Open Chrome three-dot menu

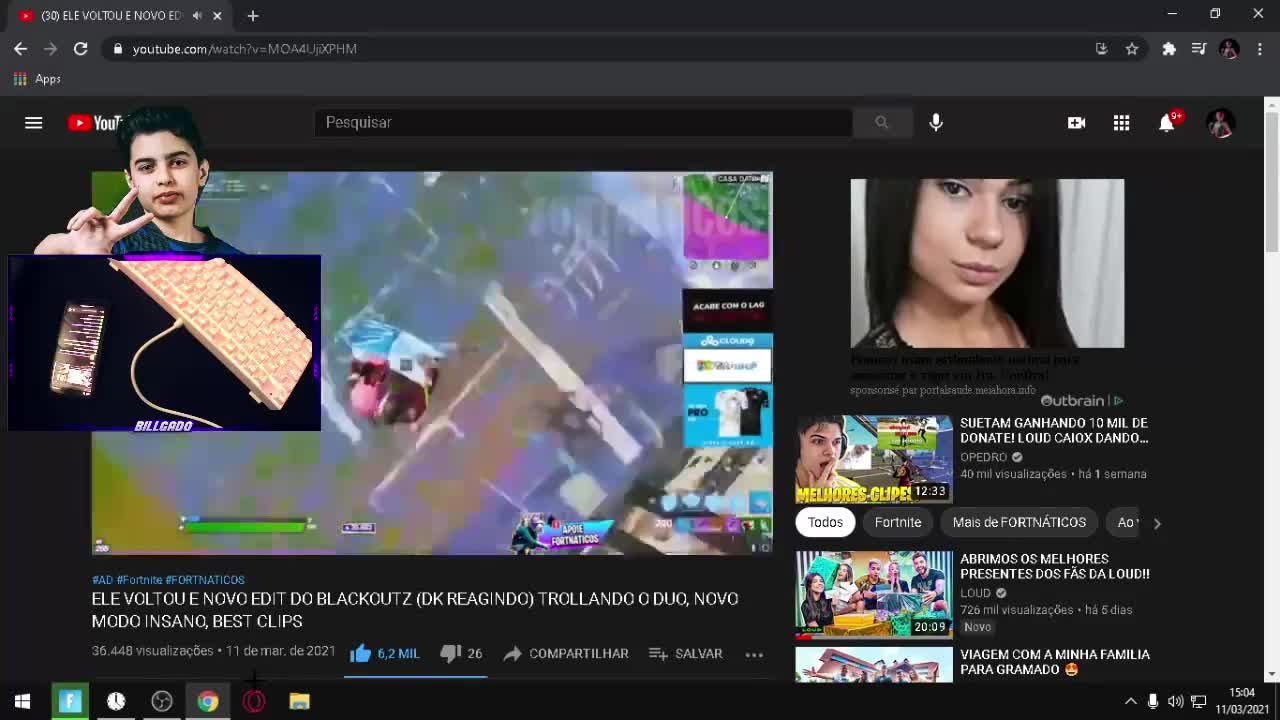coord(1259,48)
